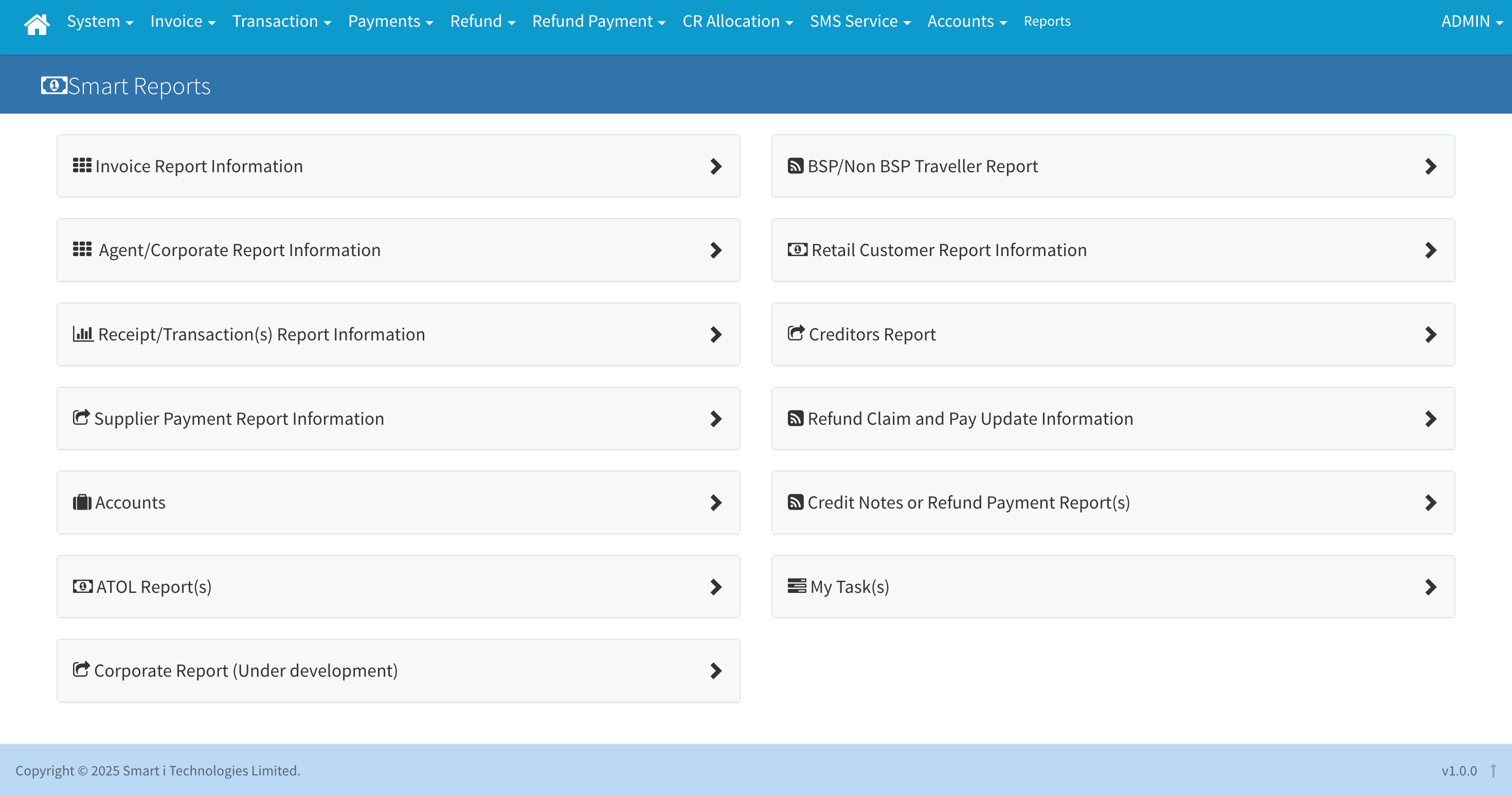Screen dimensions: 1512x796
Task: Expand Invoice Report Information chevron
Action: (x=715, y=166)
